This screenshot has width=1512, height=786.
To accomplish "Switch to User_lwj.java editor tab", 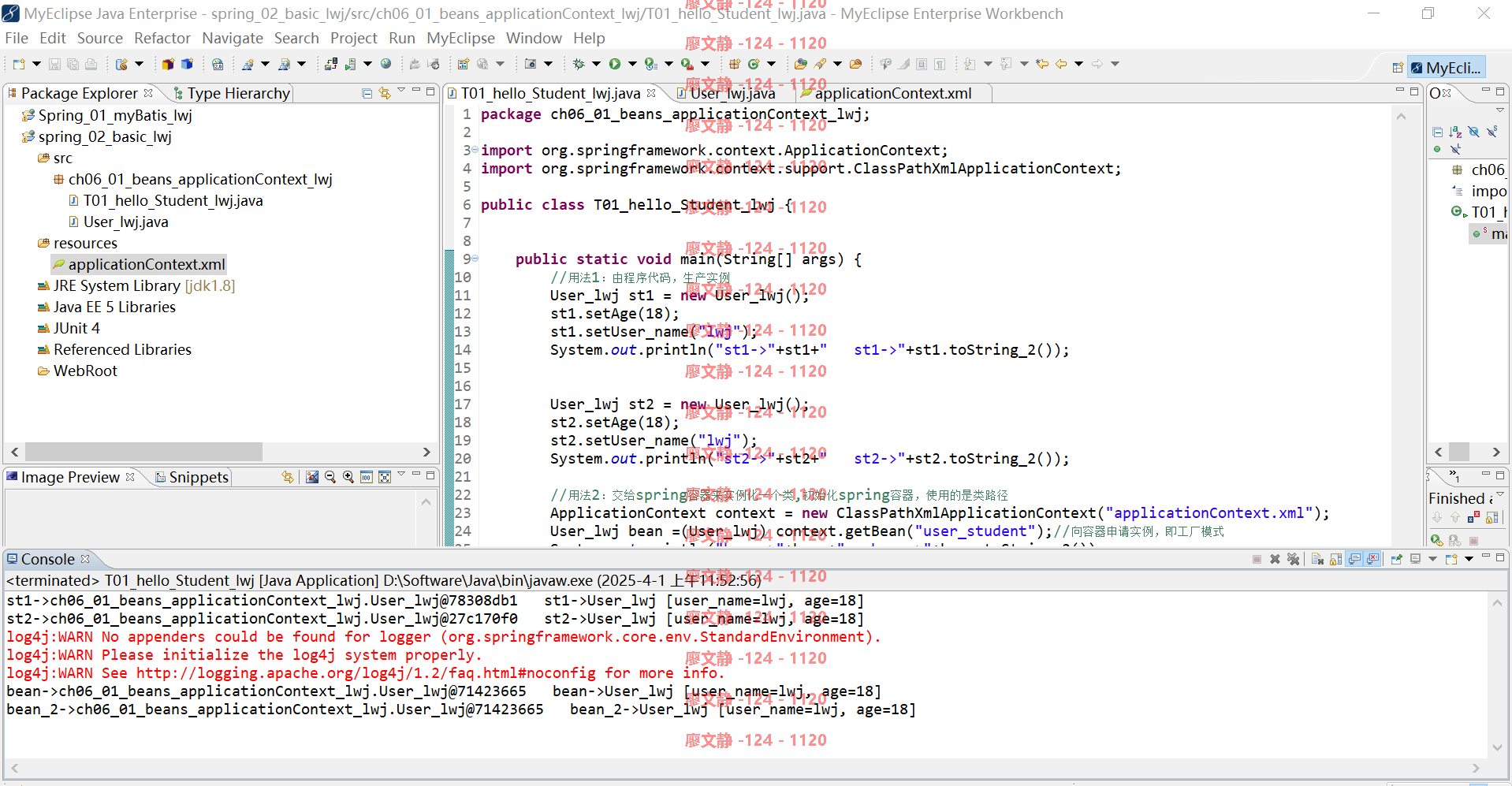I will pyautogui.click(x=732, y=93).
